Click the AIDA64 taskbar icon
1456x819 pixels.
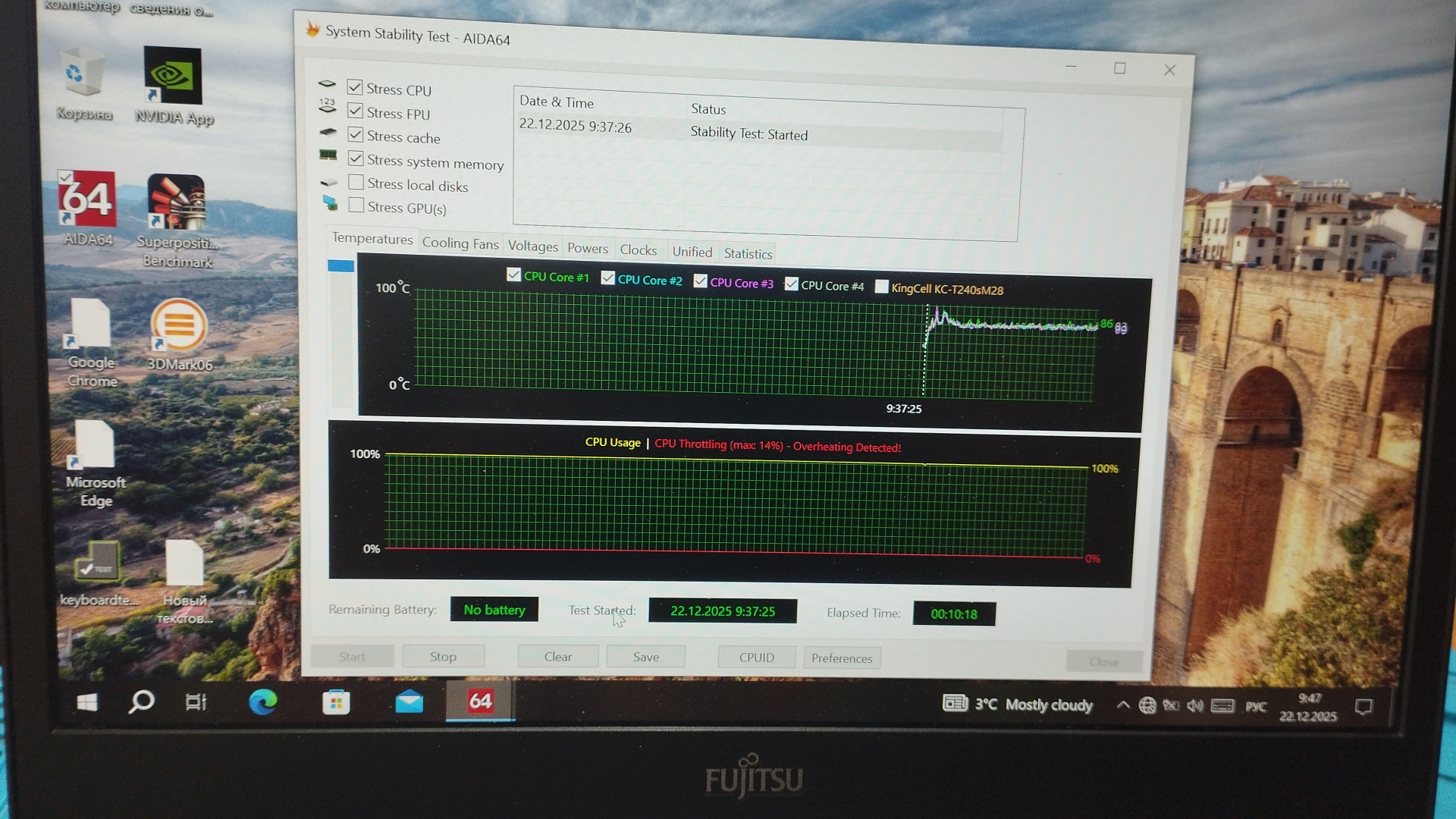click(x=480, y=701)
